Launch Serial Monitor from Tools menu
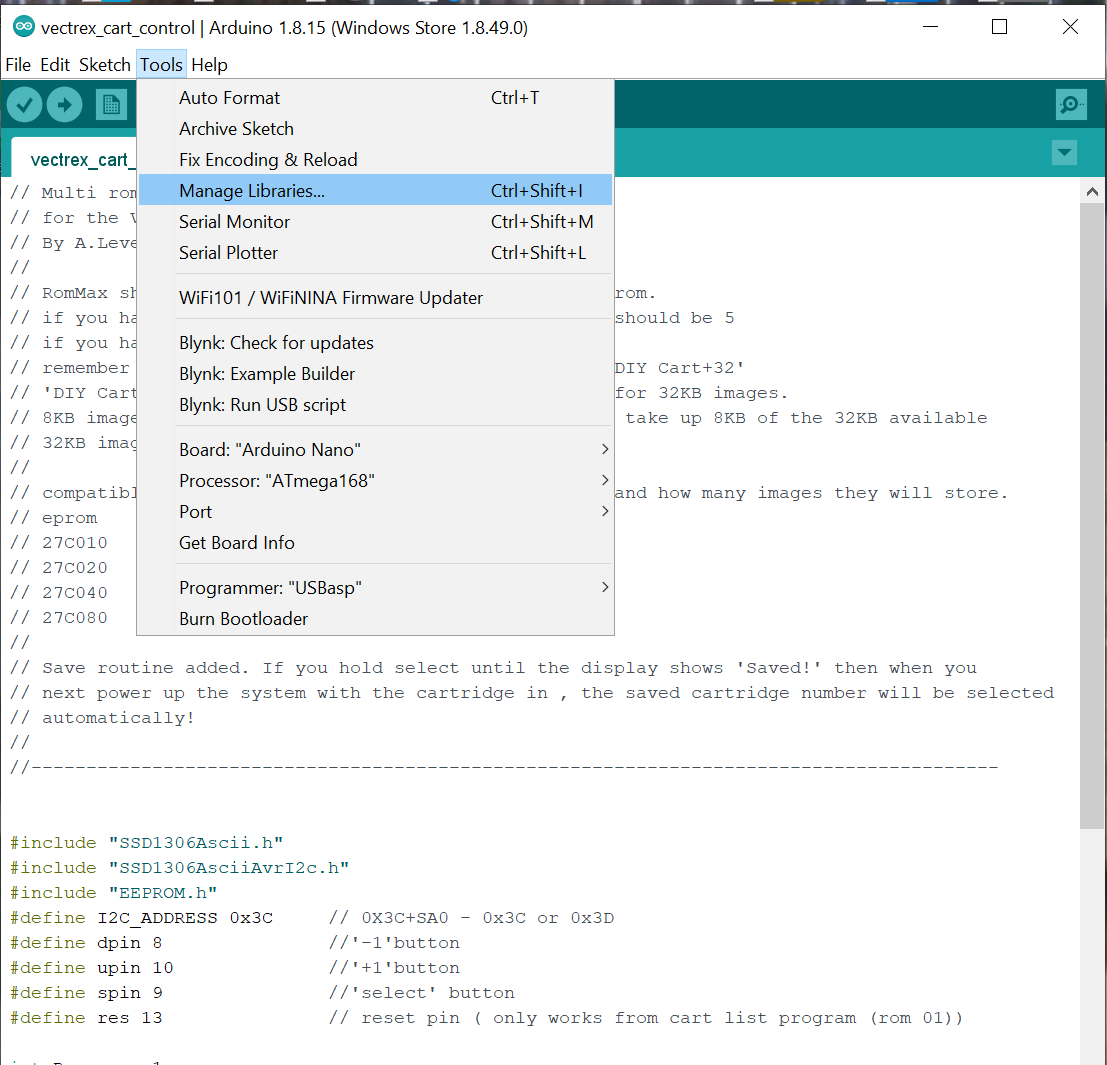 pyautogui.click(x=376, y=222)
